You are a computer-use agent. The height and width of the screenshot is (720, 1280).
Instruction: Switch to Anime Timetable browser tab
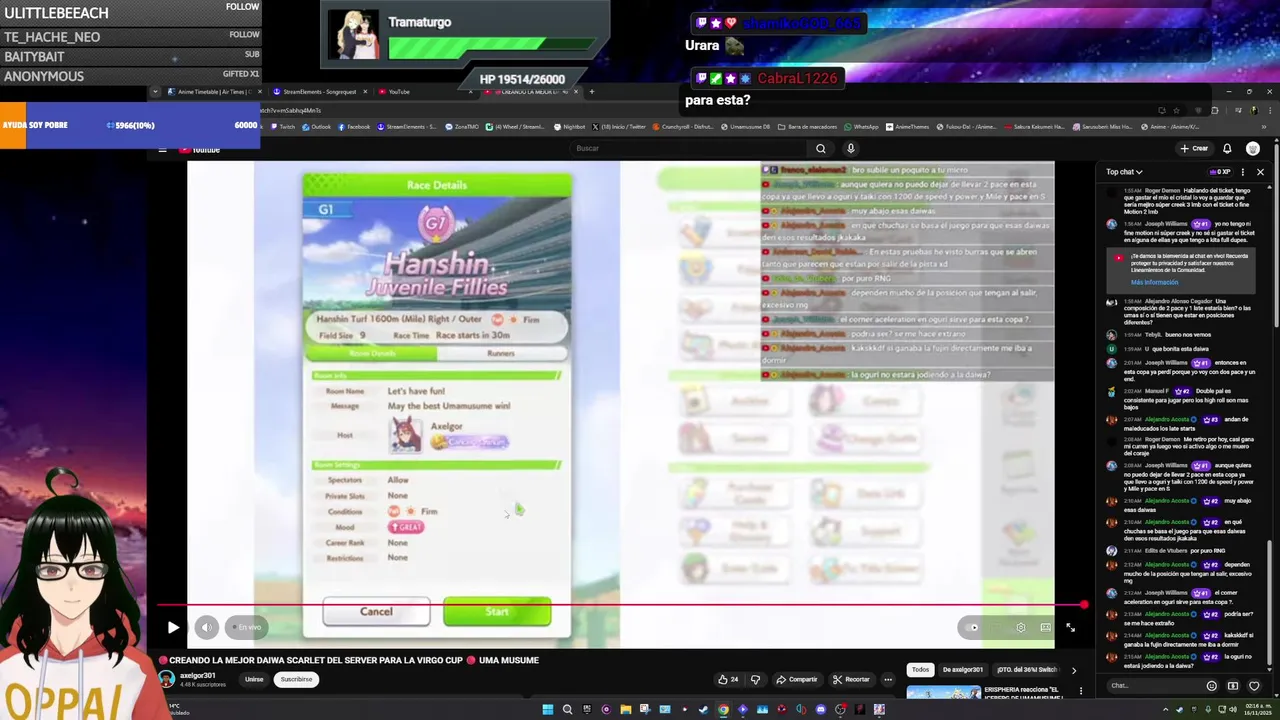click(x=213, y=91)
